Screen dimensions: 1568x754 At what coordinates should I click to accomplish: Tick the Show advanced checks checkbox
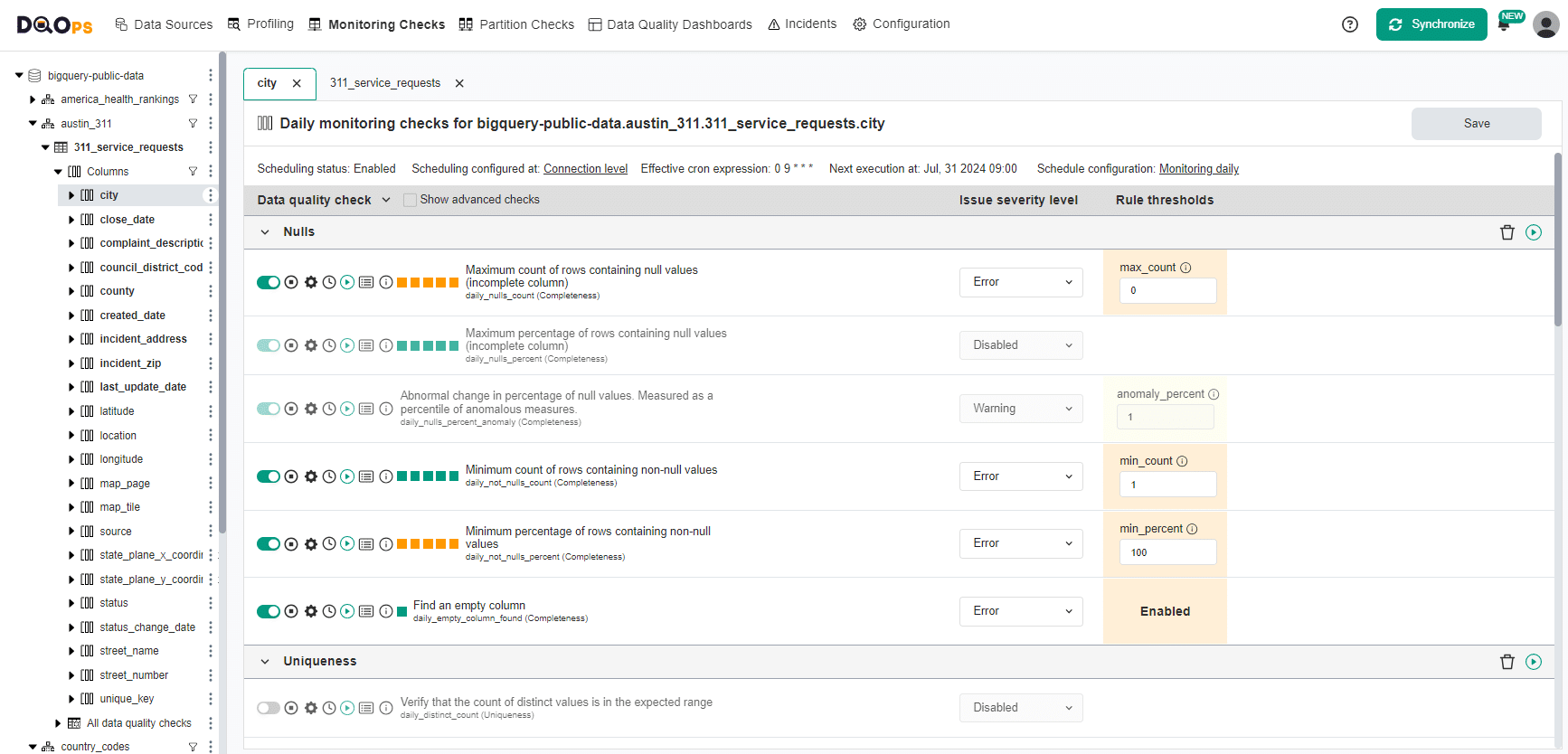(411, 200)
